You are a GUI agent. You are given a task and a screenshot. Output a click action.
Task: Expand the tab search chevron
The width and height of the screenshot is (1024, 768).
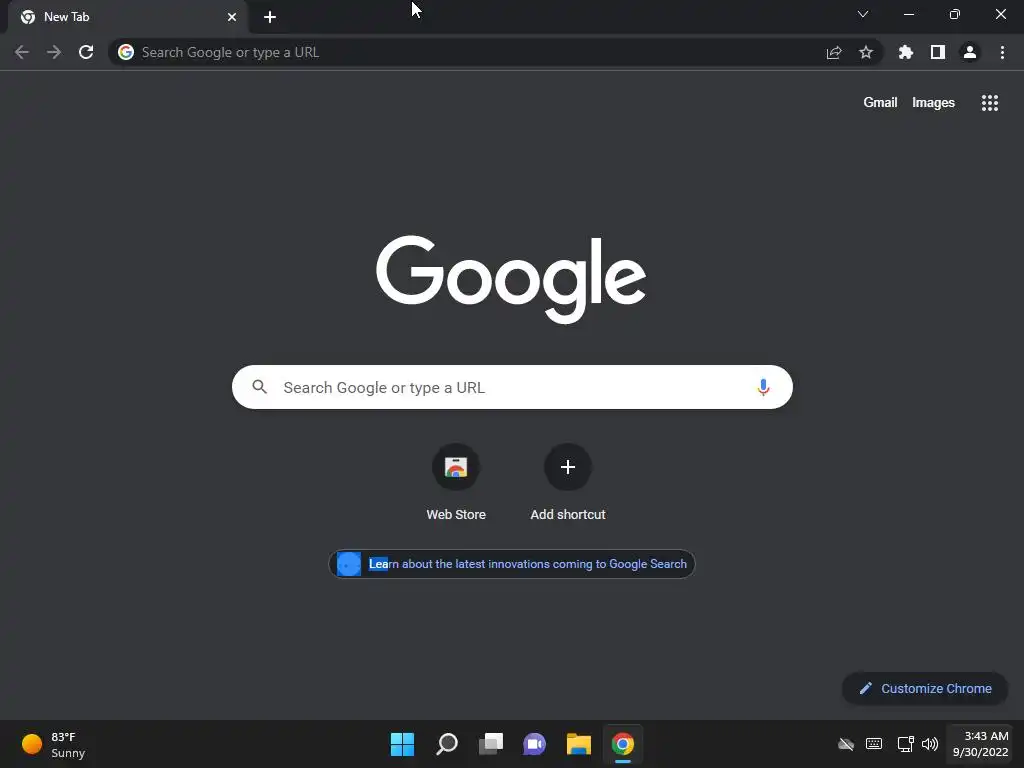(x=863, y=14)
